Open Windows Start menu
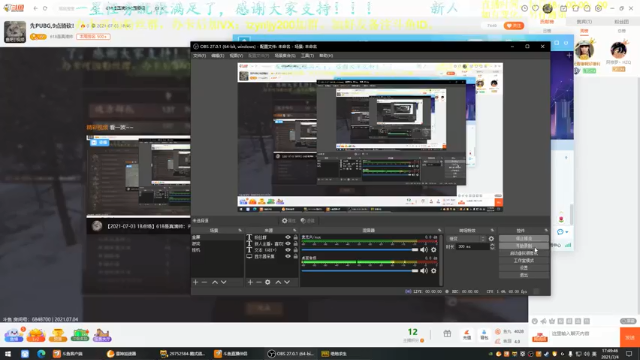640x360 pixels. pyautogui.click(x=8, y=354)
